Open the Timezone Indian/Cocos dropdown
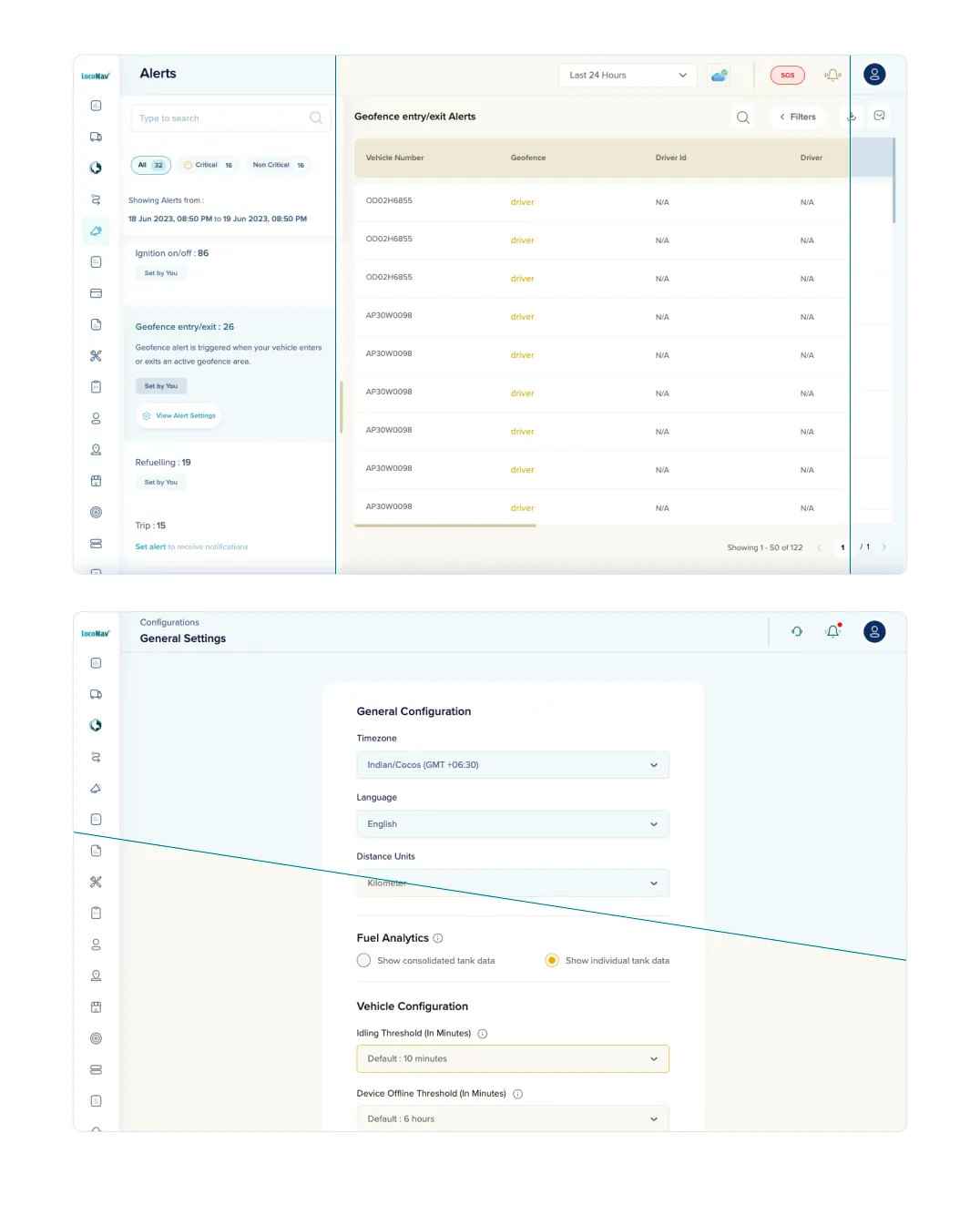 513,765
